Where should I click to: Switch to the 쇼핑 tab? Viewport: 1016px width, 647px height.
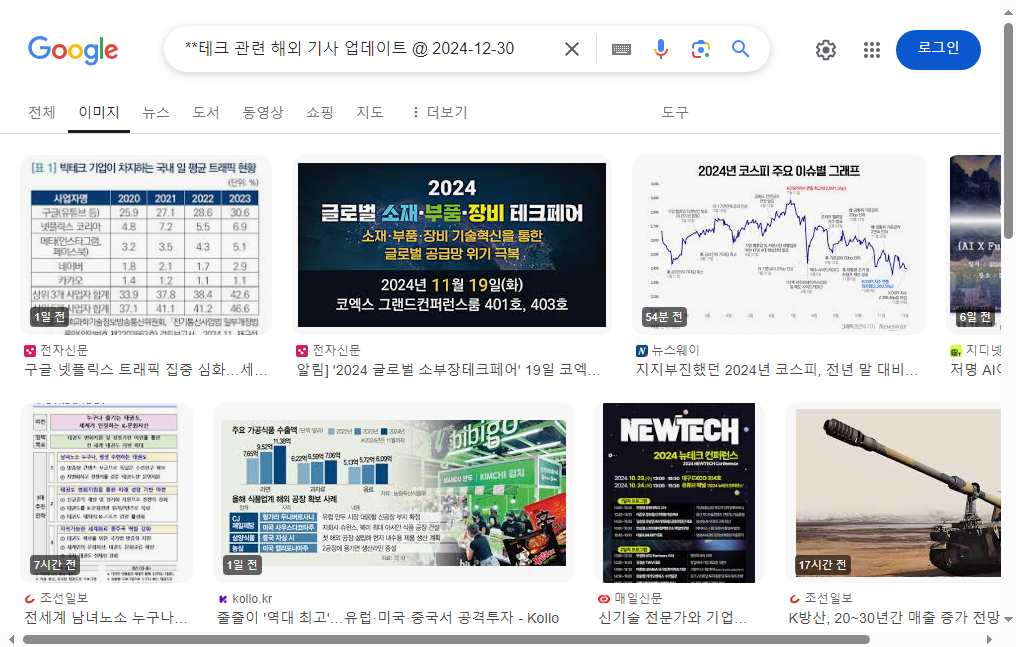pyautogui.click(x=319, y=113)
